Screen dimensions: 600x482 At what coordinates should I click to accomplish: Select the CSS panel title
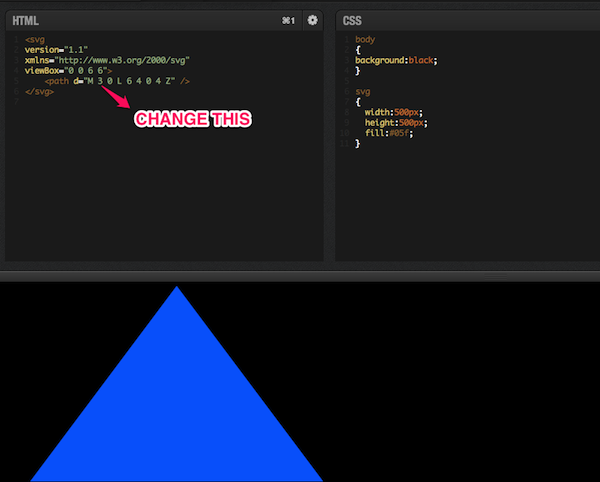click(x=353, y=20)
